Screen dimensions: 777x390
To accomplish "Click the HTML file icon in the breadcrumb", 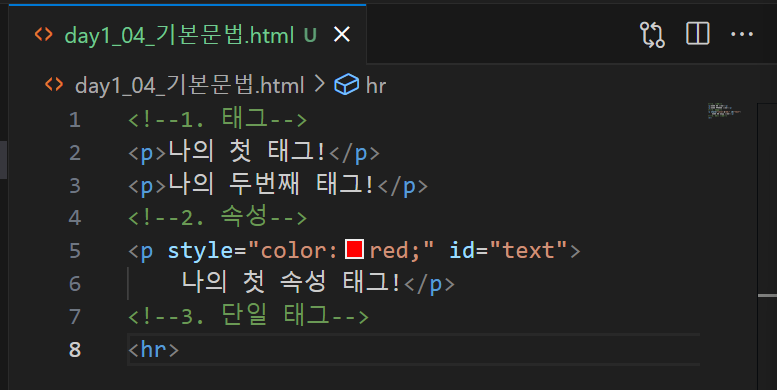I will (x=54, y=85).
